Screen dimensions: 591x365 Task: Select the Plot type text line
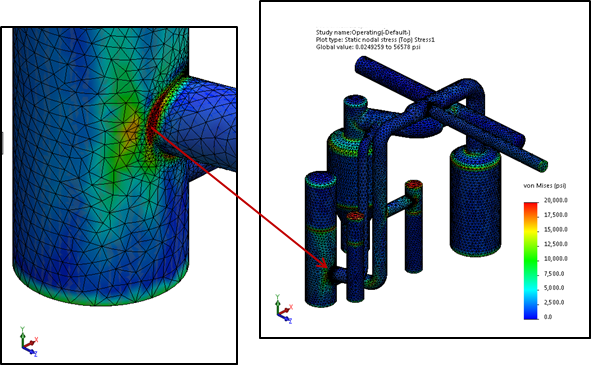pos(375,40)
